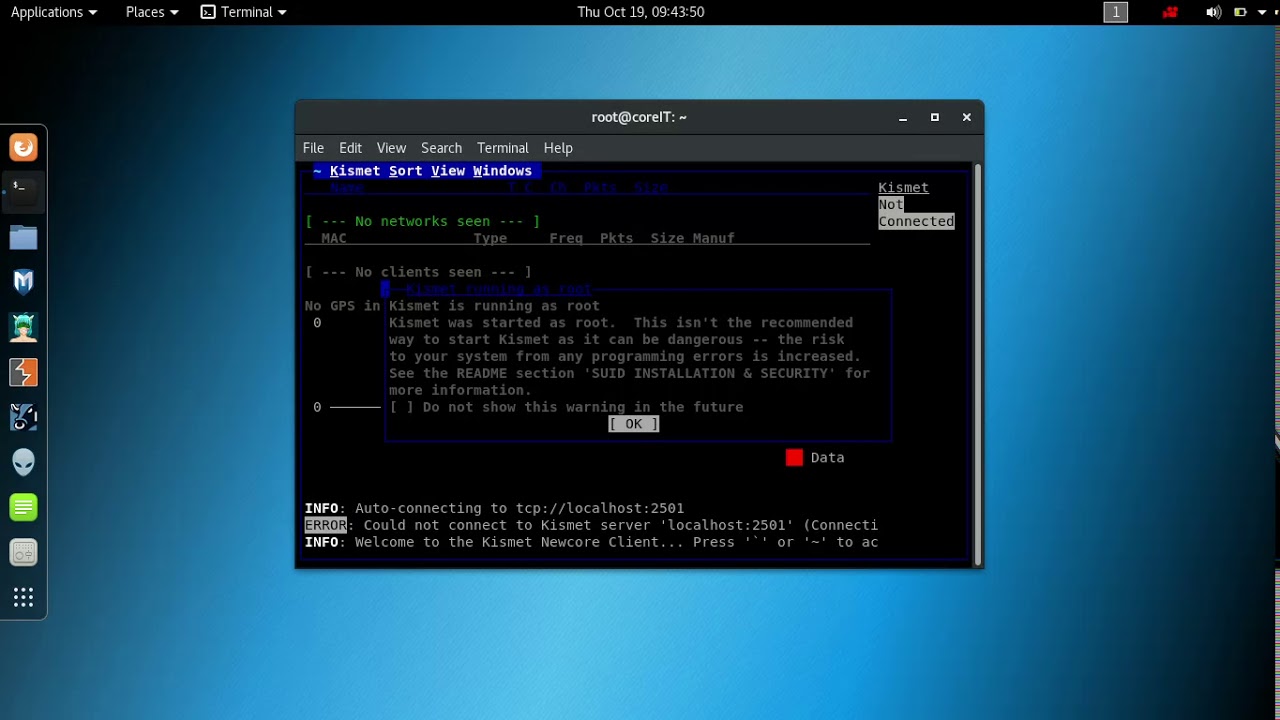This screenshot has height=720, width=1280.
Task: Open Kismet's View menu in blue bar
Action: pos(448,171)
